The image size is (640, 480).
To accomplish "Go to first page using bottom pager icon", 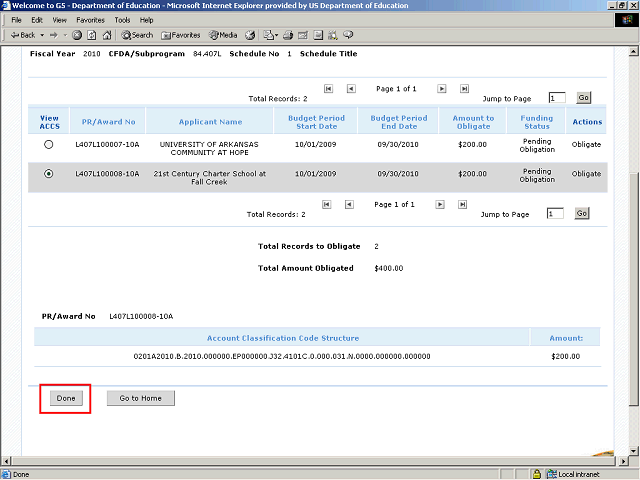I will [x=326, y=204].
